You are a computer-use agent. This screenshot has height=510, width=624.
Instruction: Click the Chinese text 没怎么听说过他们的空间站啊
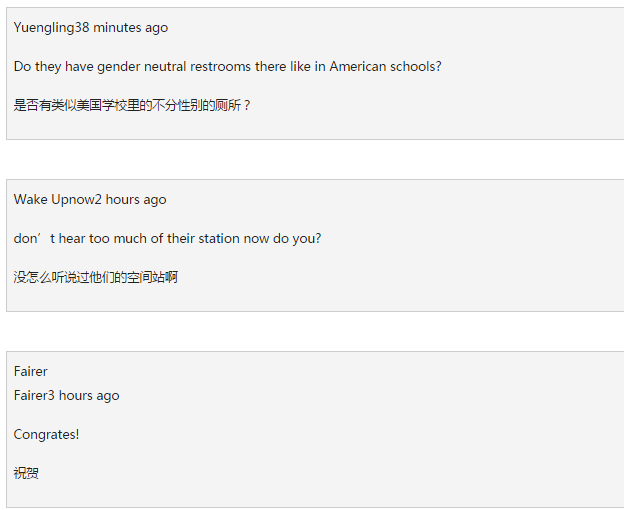pyautogui.click(x=96, y=277)
